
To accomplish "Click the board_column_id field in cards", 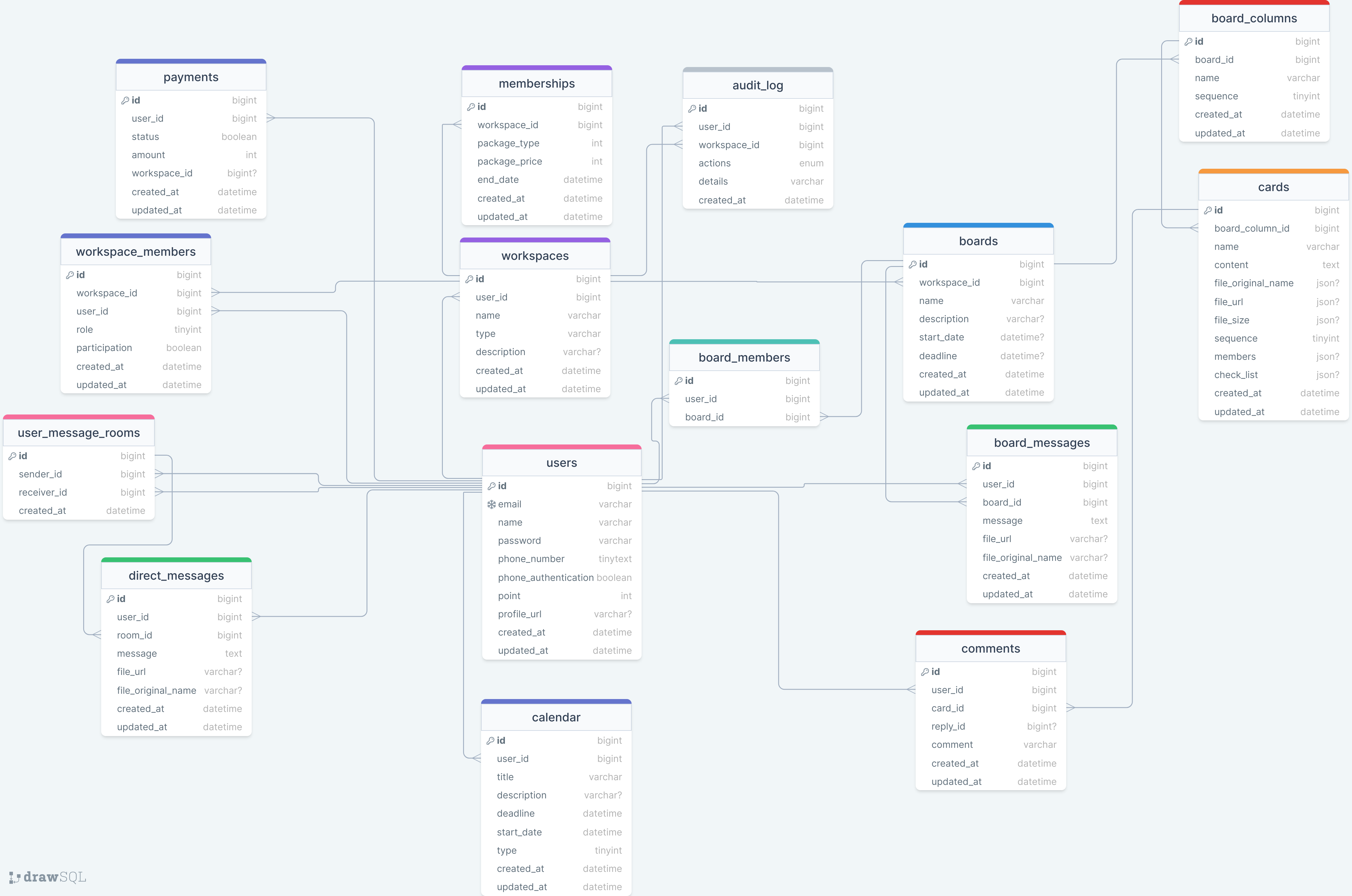I will (x=1251, y=229).
